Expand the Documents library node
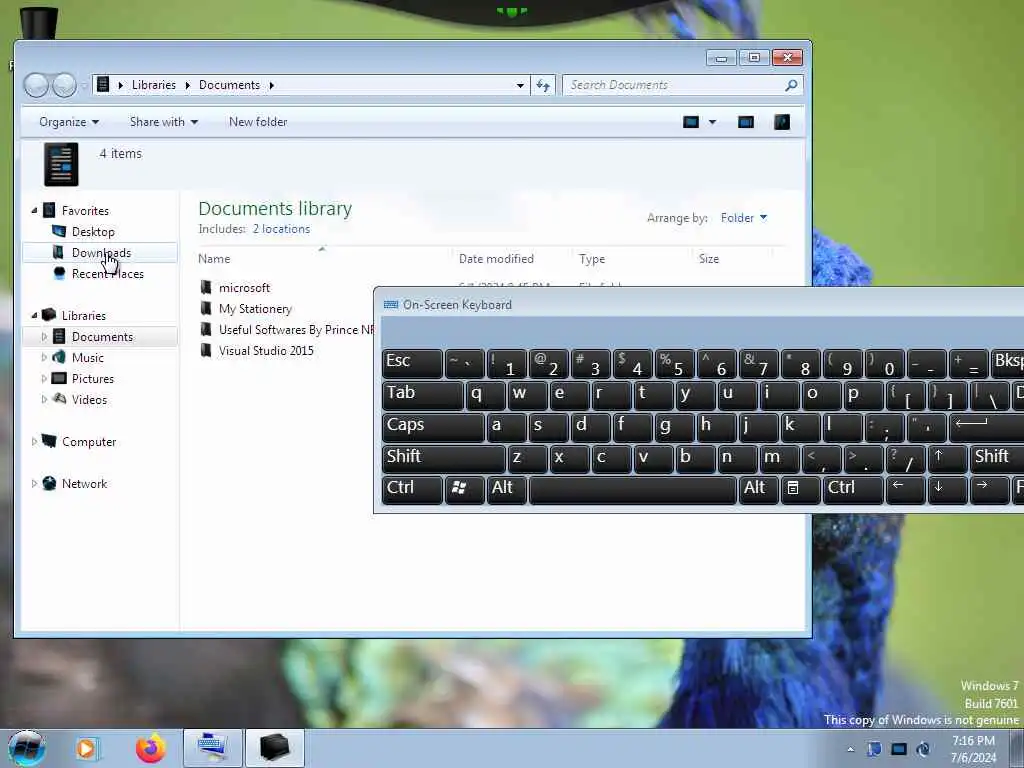The width and height of the screenshot is (1024, 768). pos(44,337)
